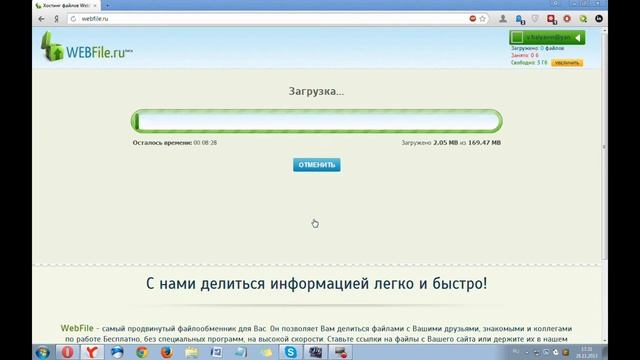
Task: Bookmark page with the star icon
Action: pyautogui.click(x=482, y=19)
